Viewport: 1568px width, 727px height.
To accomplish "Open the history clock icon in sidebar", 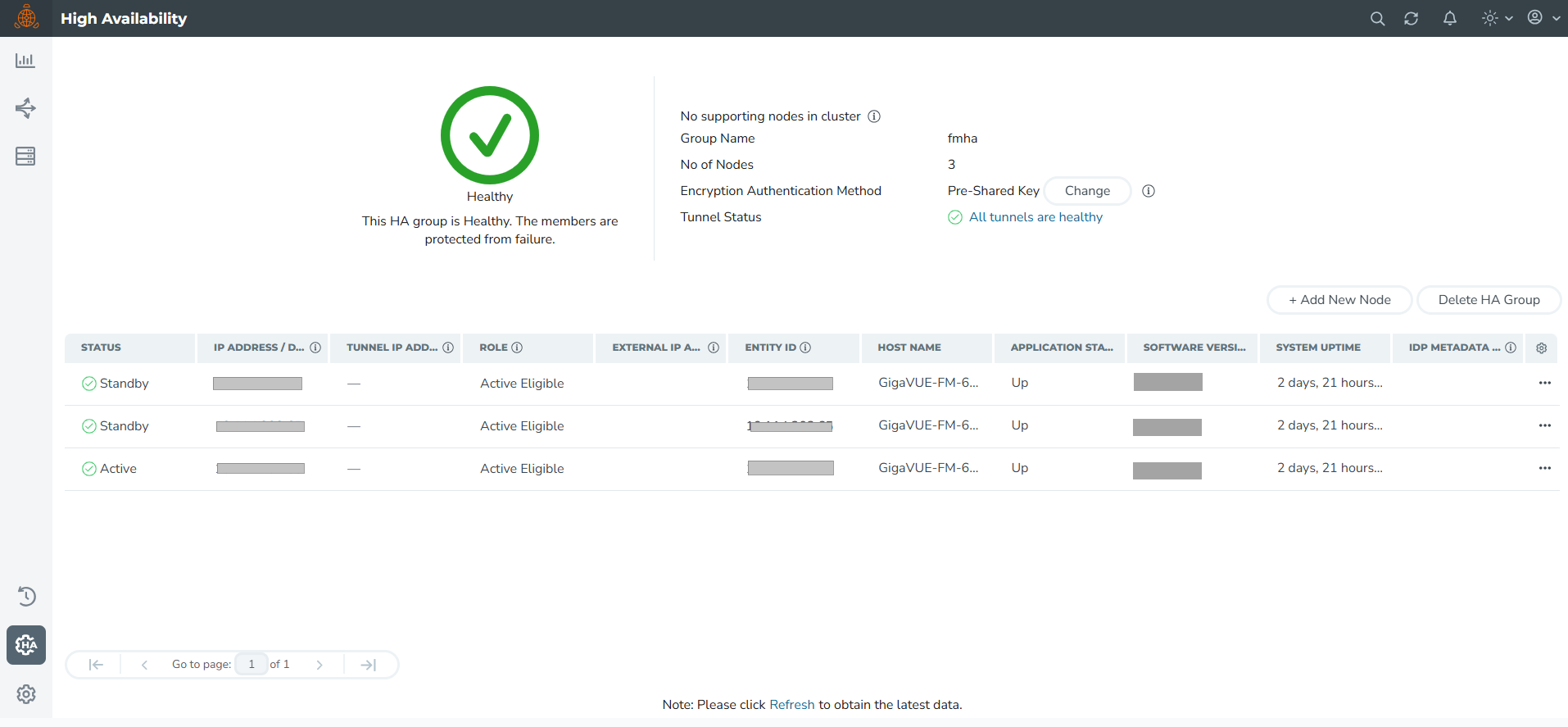I will [x=26, y=597].
